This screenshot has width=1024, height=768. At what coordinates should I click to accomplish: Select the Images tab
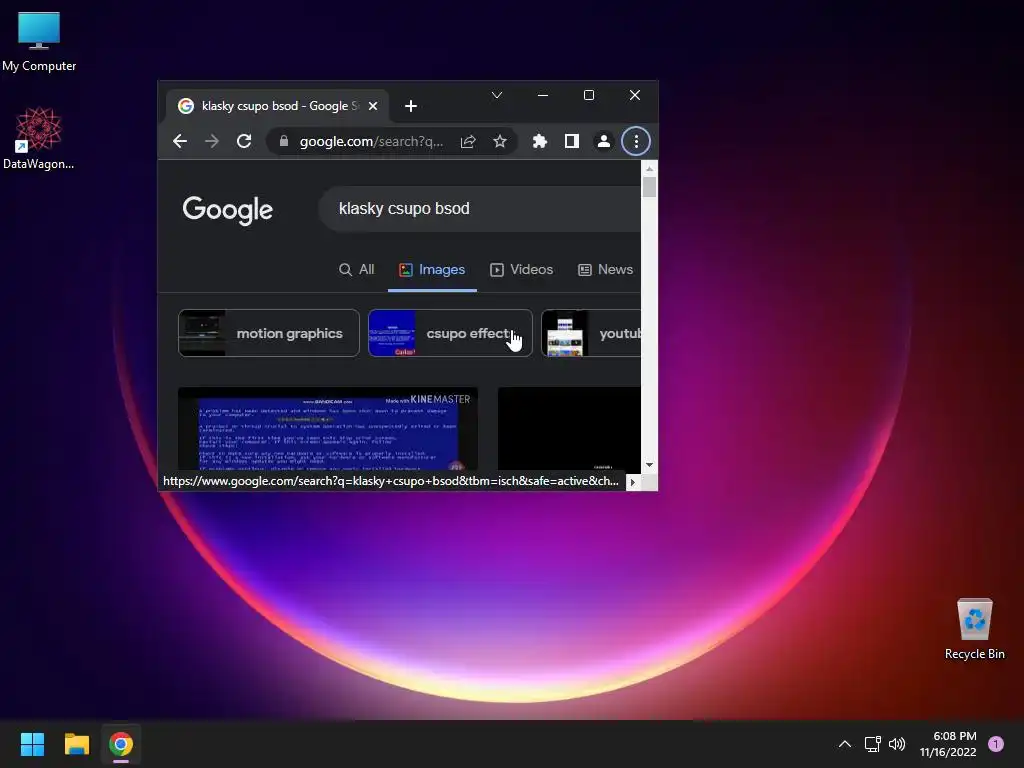click(432, 269)
